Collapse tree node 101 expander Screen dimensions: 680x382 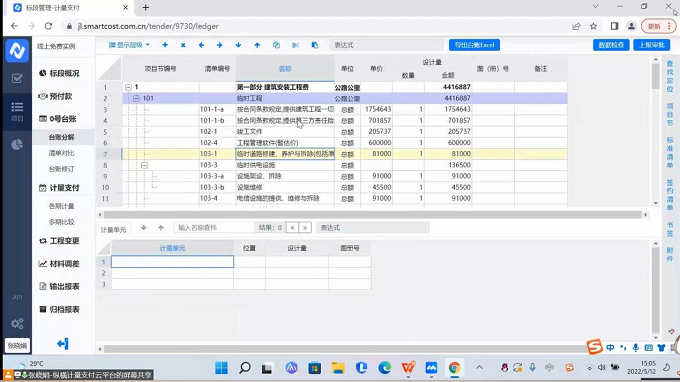[136, 98]
